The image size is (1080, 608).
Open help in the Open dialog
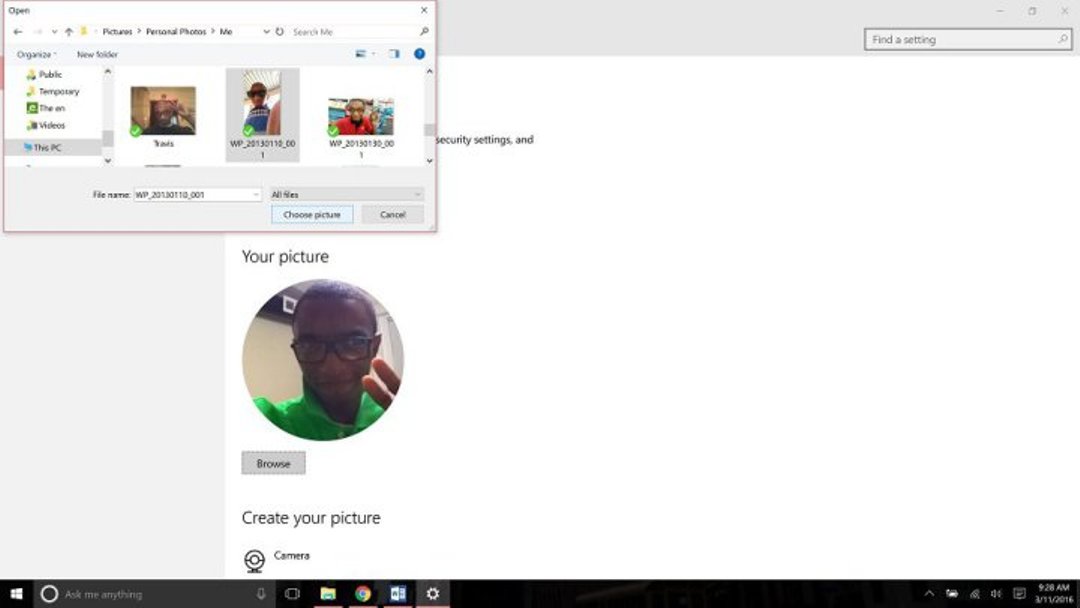[x=419, y=54]
